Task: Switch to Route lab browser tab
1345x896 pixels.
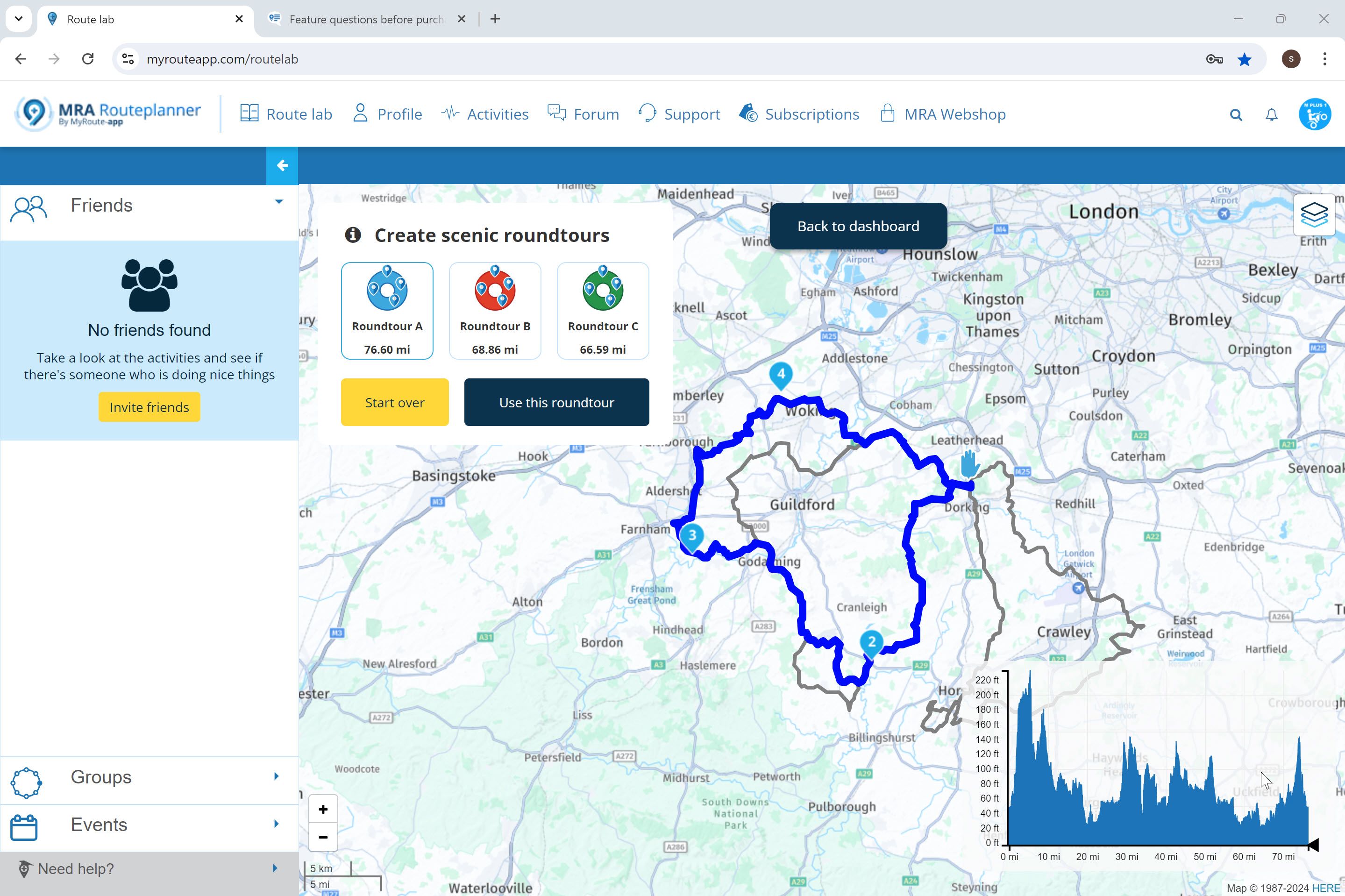Action: point(146,20)
